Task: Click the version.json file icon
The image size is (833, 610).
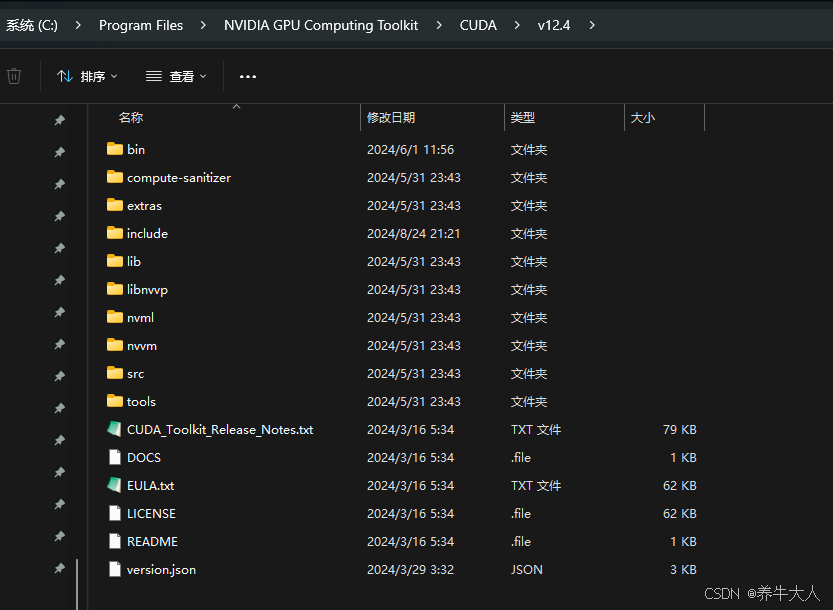Action: coord(115,569)
